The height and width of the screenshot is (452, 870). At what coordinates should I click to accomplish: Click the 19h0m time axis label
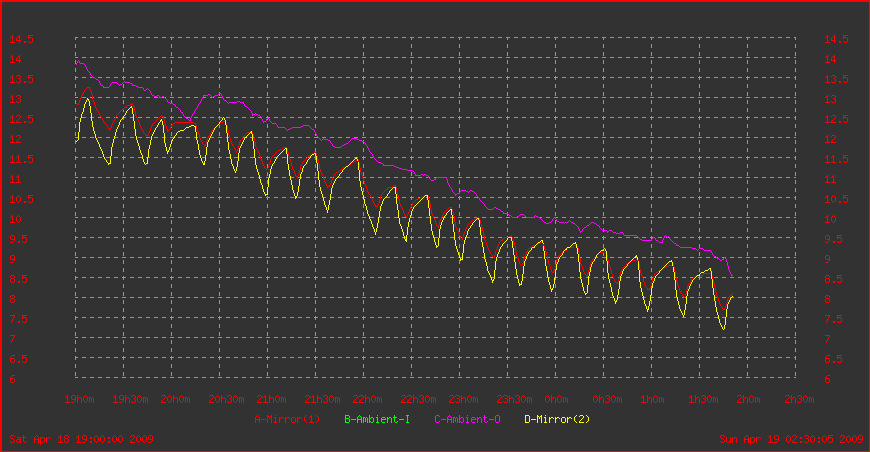pyautogui.click(x=79, y=399)
